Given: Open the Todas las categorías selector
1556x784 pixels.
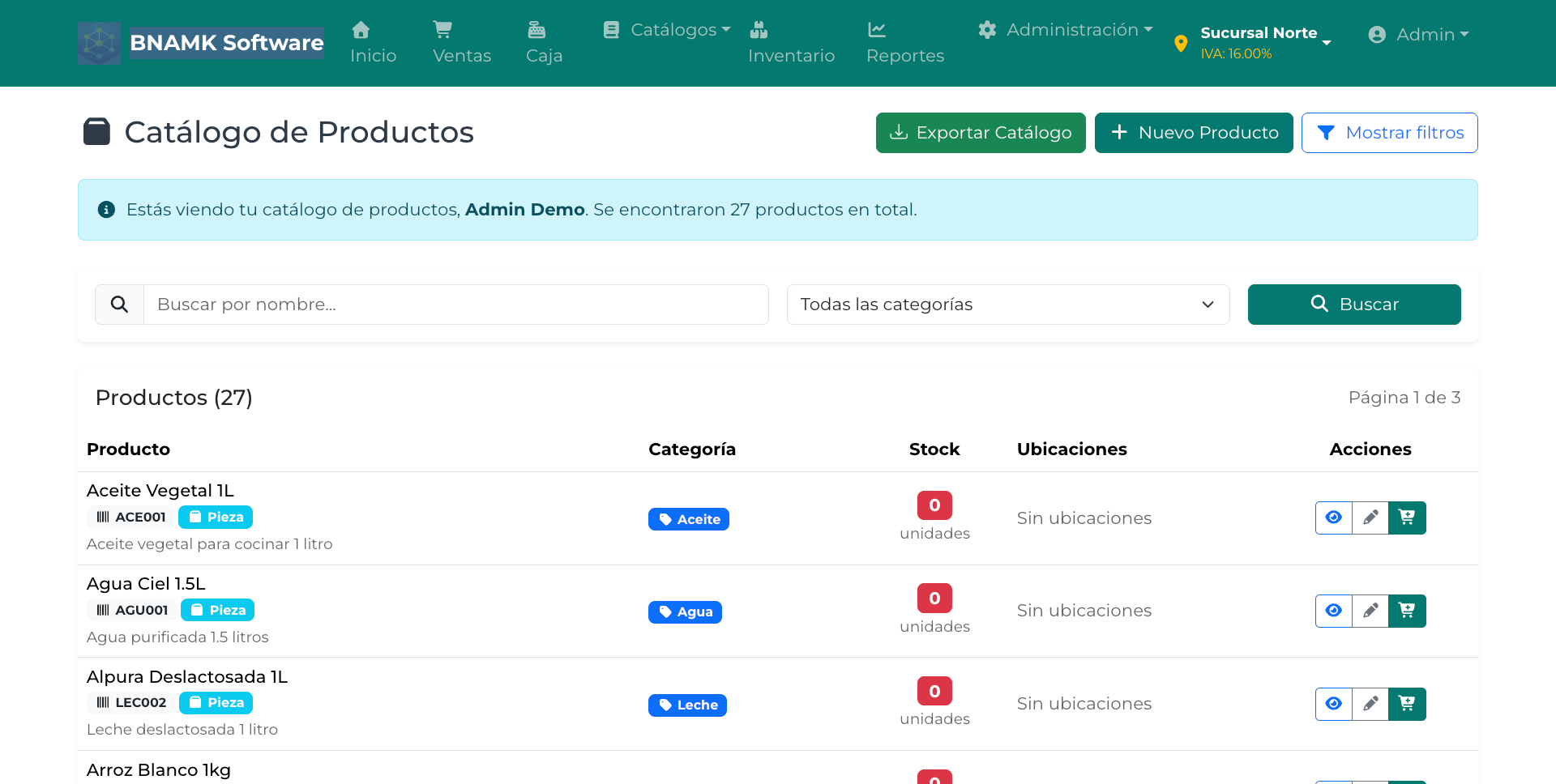Looking at the screenshot, I should click(1007, 305).
